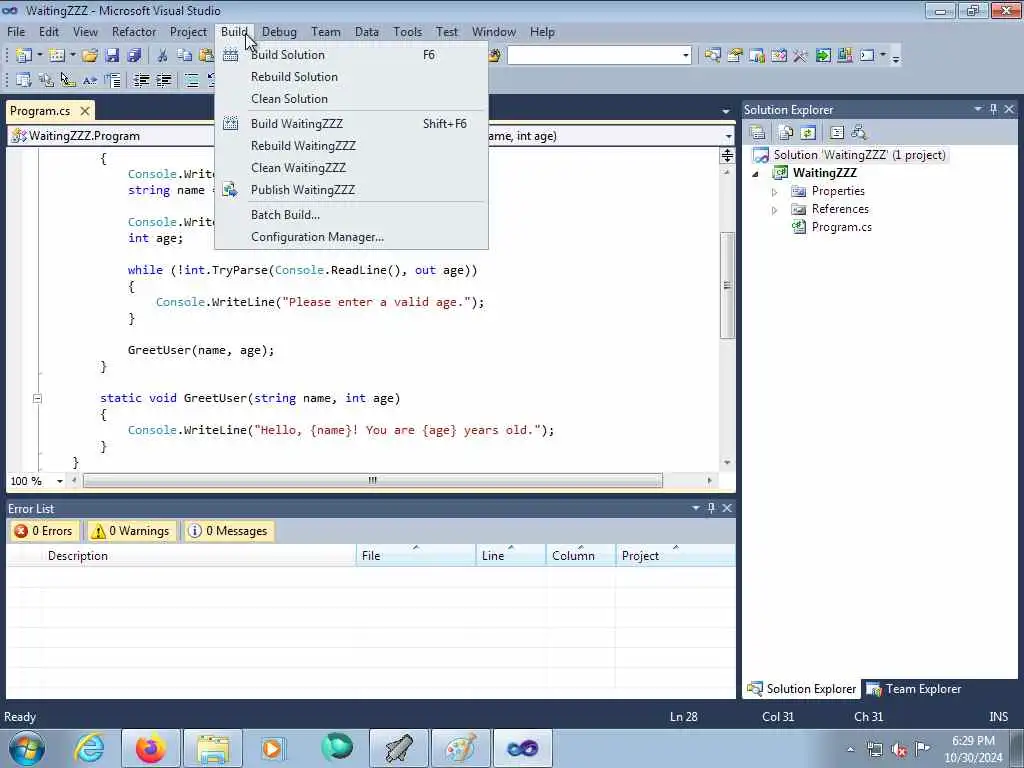This screenshot has height=768, width=1024.
Task: Pin the Solution Explorer panel
Action: point(993,109)
